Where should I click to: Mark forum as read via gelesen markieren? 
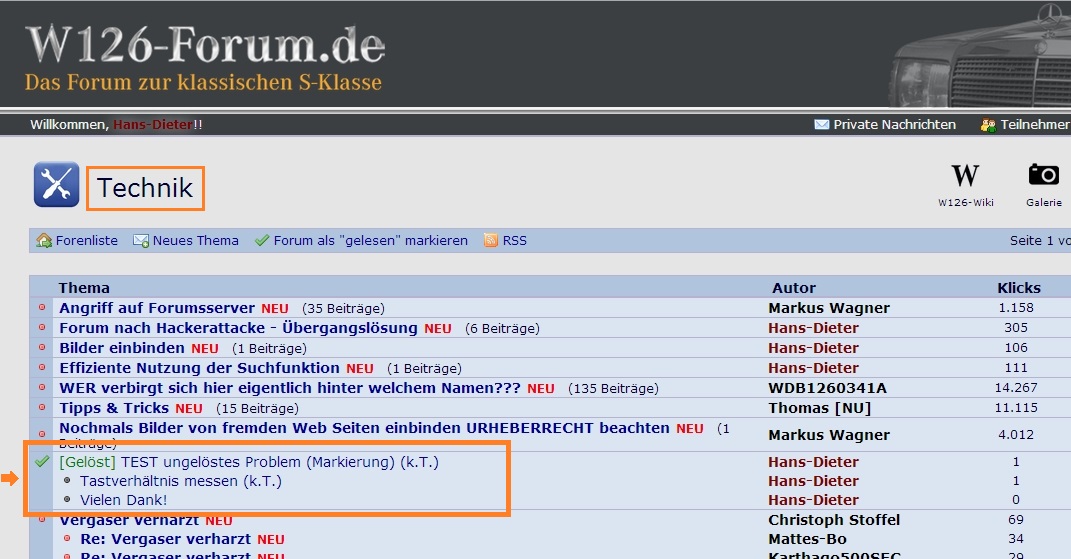pyautogui.click(x=371, y=241)
